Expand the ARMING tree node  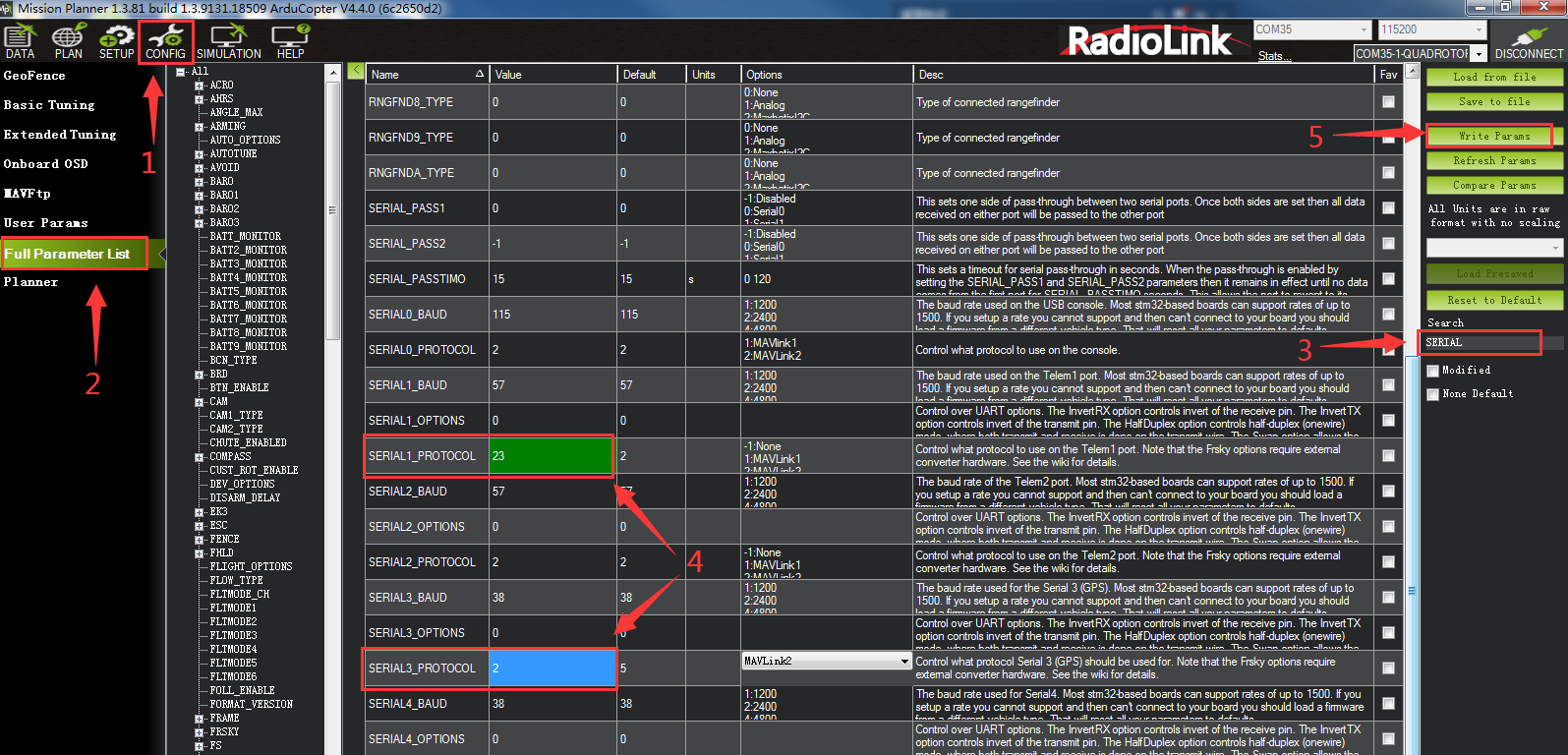199,127
